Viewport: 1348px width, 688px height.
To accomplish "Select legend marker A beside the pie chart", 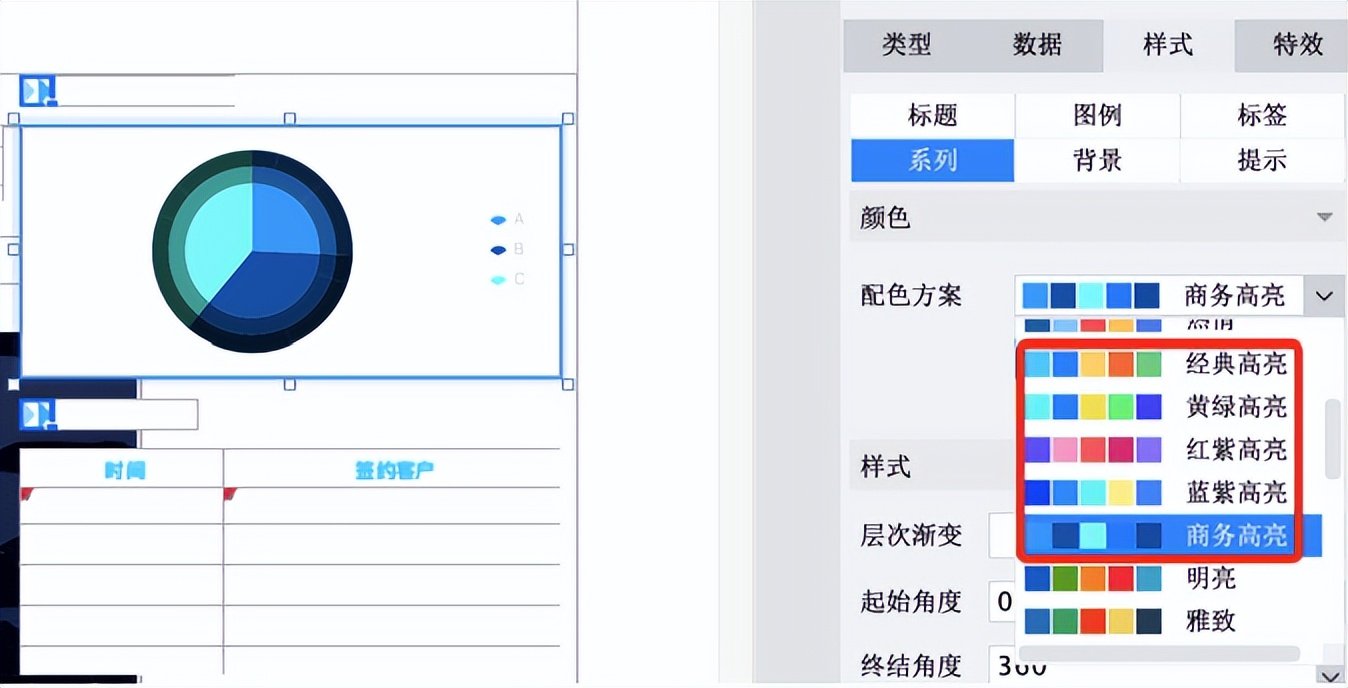I will point(497,219).
